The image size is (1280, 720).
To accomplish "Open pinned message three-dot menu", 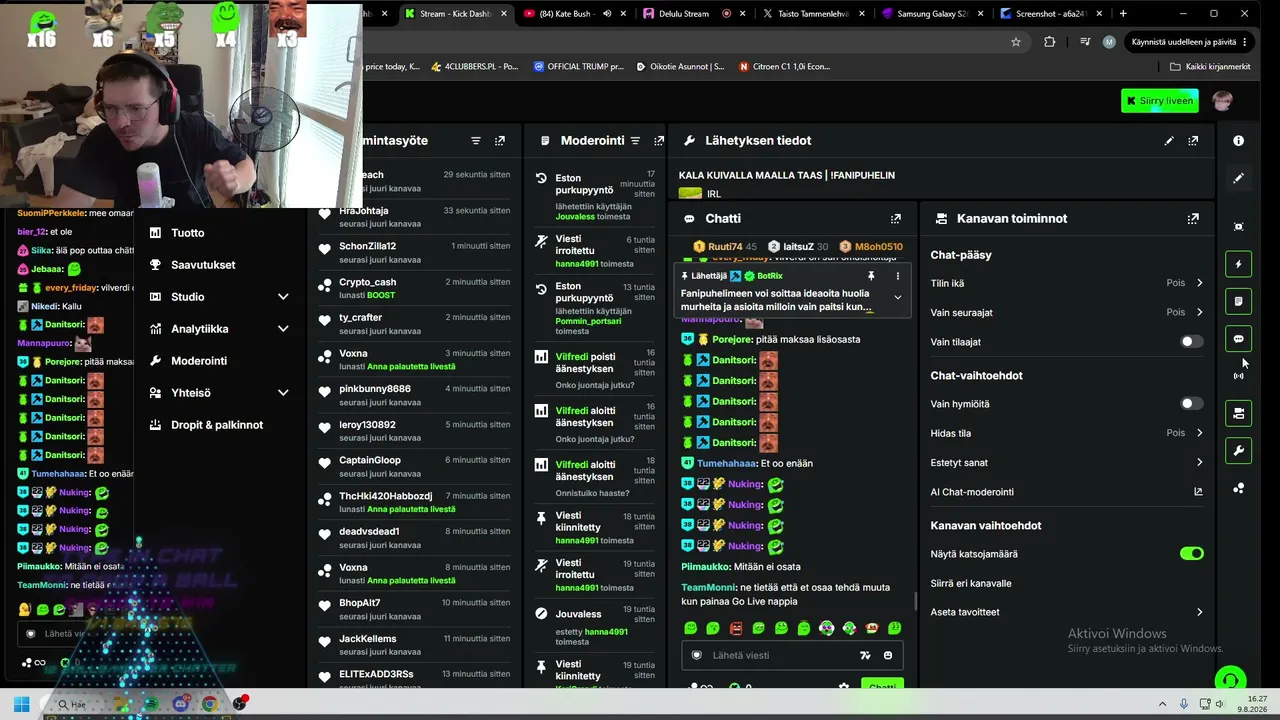I will tap(897, 276).
